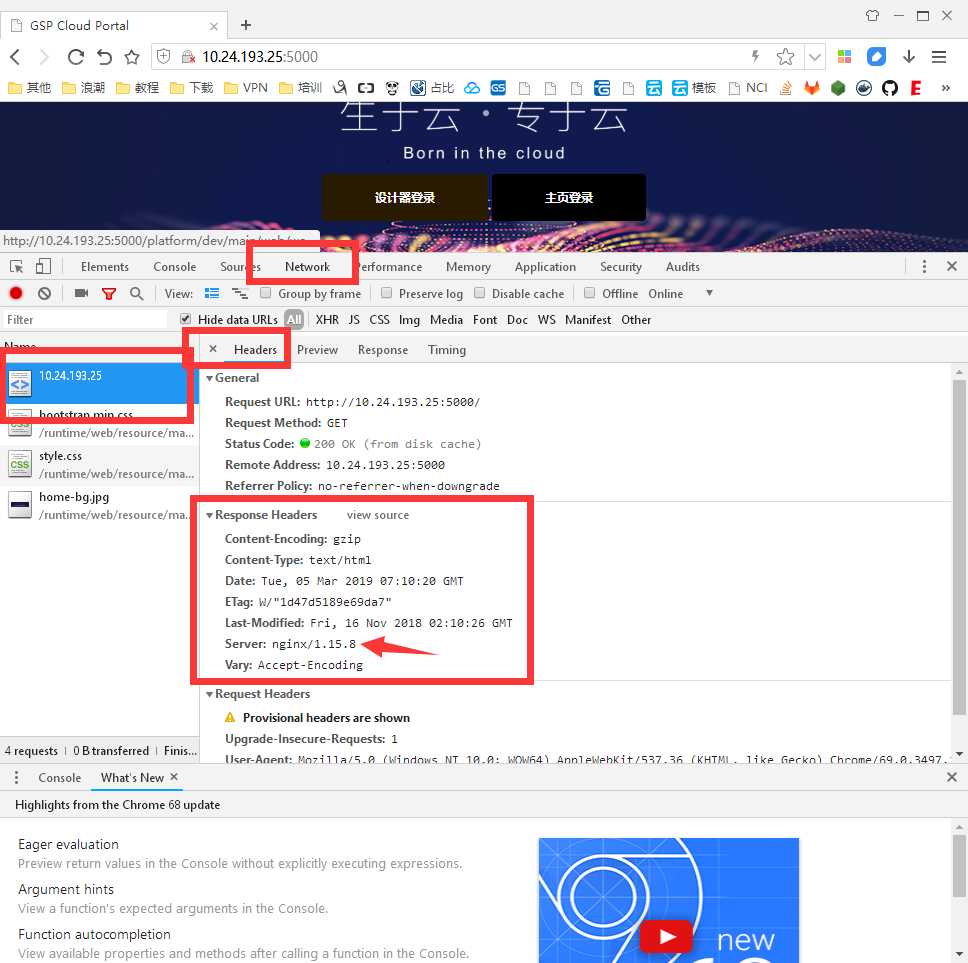968x963 pixels.
Task: Stop recording network log red button
Action: [x=16, y=293]
